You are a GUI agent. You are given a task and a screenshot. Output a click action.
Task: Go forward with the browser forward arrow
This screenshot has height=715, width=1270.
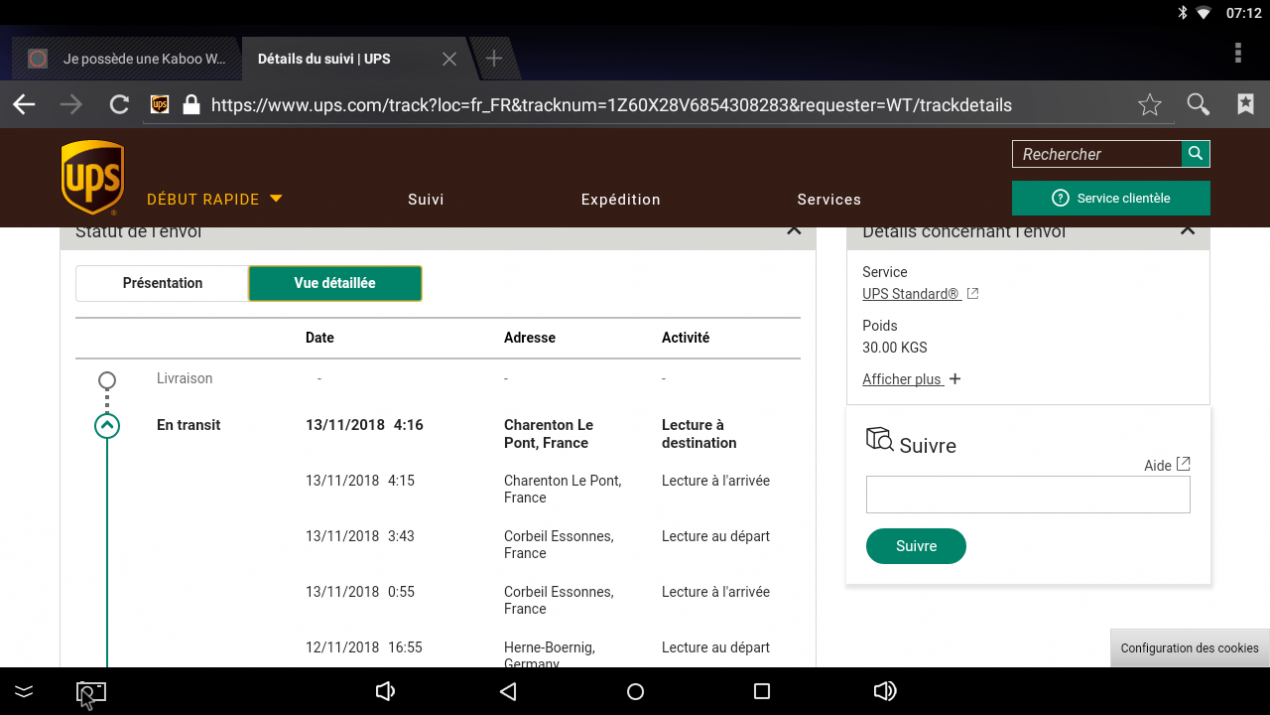(71, 105)
